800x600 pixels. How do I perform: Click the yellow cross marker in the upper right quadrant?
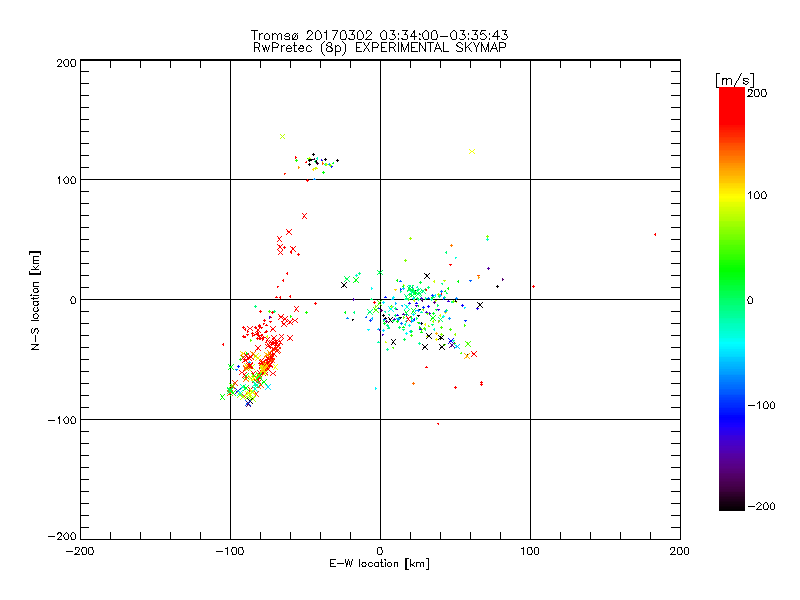tap(472, 151)
